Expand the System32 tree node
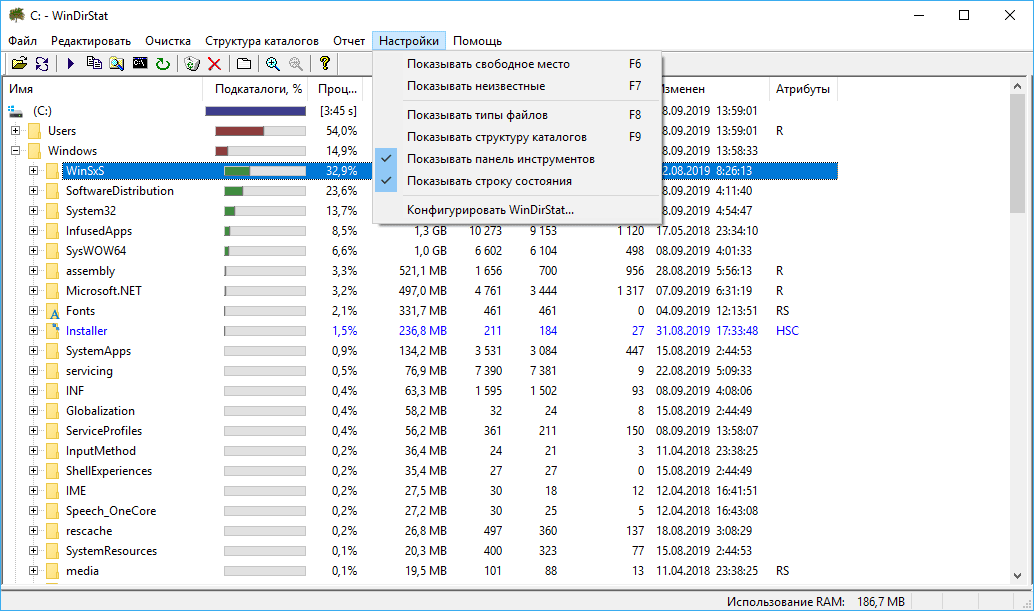 pyautogui.click(x=33, y=211)
